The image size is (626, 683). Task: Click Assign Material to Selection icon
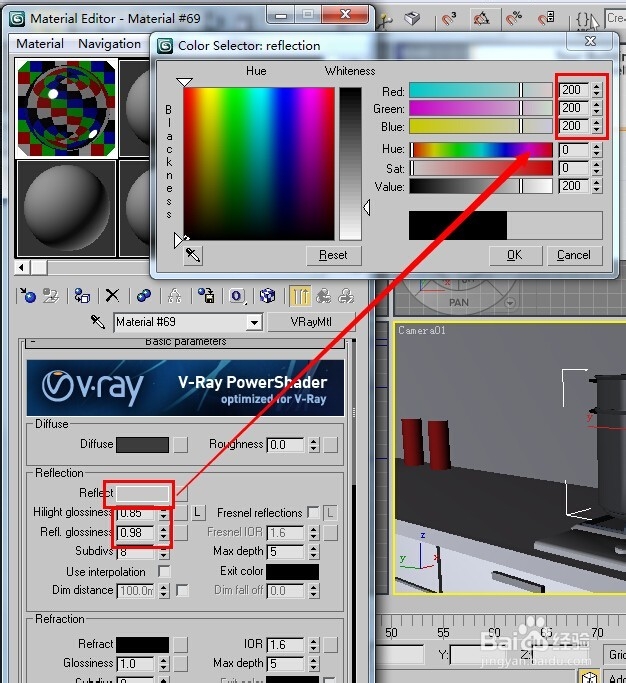[x=82, y=296]
